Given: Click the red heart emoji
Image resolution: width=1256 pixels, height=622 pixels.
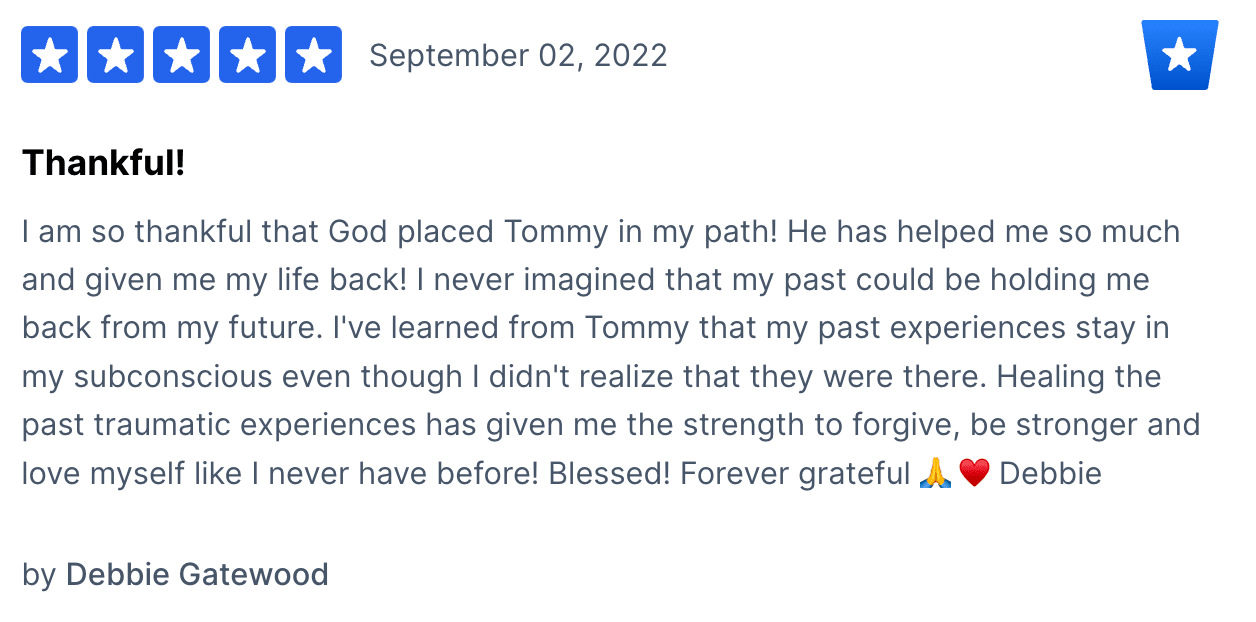Looking at the screenshot, I should point(974,473).
